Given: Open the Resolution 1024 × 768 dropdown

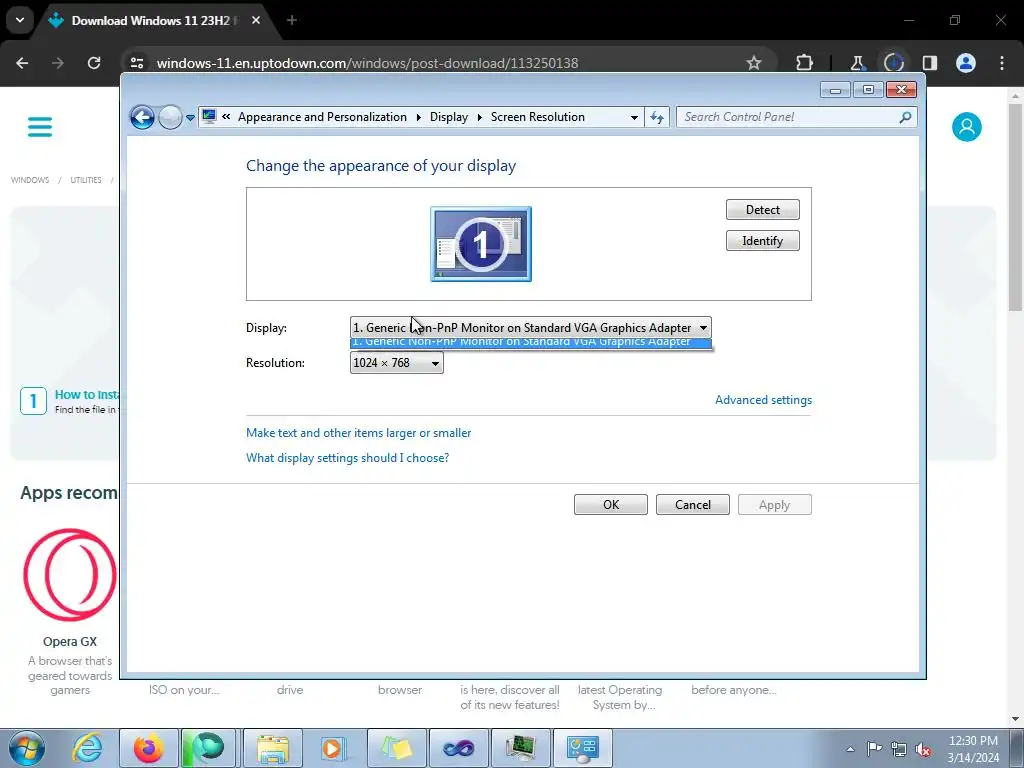Looking at the screenshot, I should click(396, 362).
